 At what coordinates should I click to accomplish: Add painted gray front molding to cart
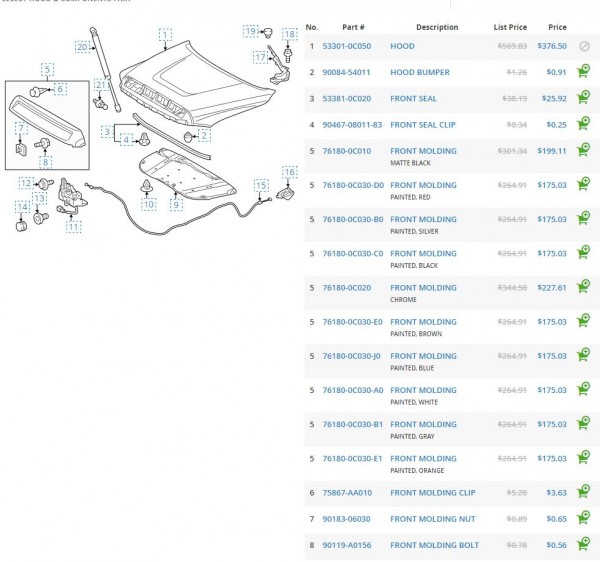coord(583,423)
